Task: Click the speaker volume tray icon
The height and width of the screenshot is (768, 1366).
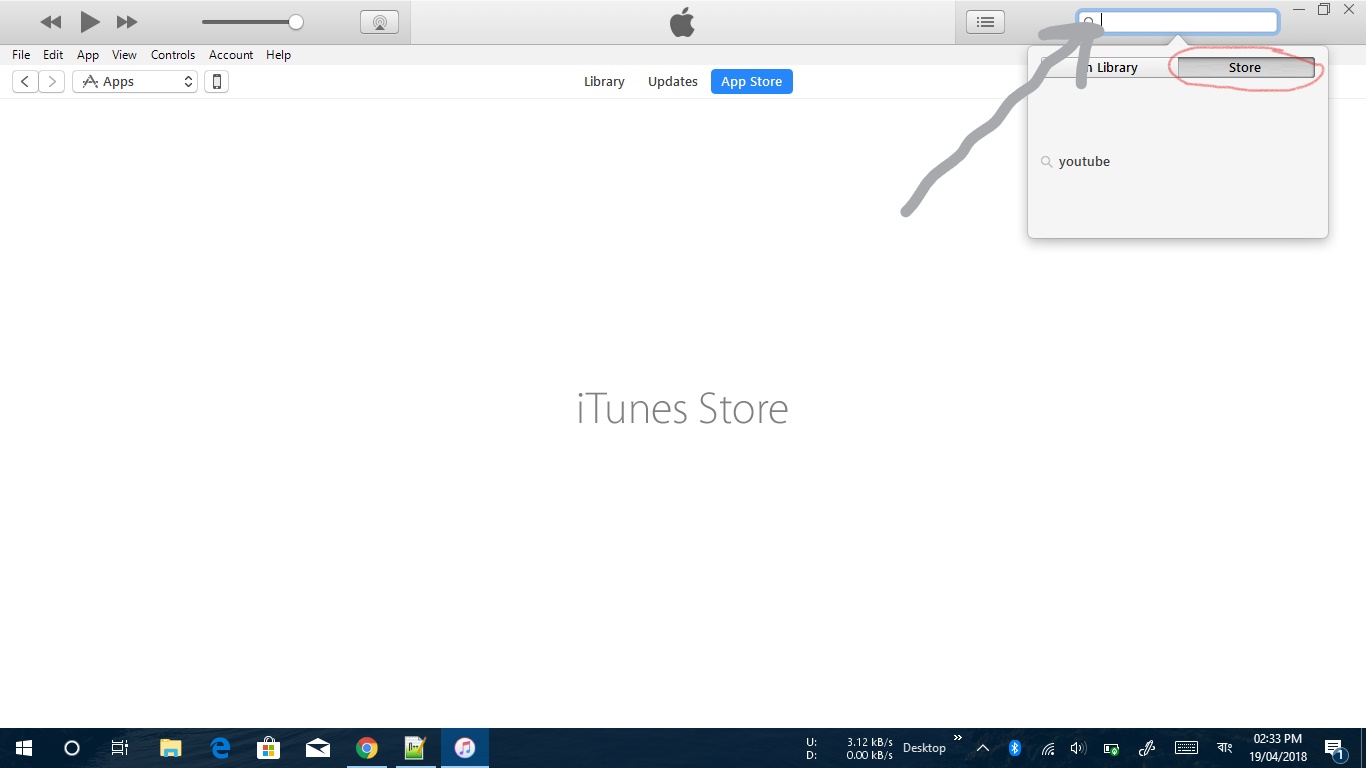Action: click(x=1078, y=748)
